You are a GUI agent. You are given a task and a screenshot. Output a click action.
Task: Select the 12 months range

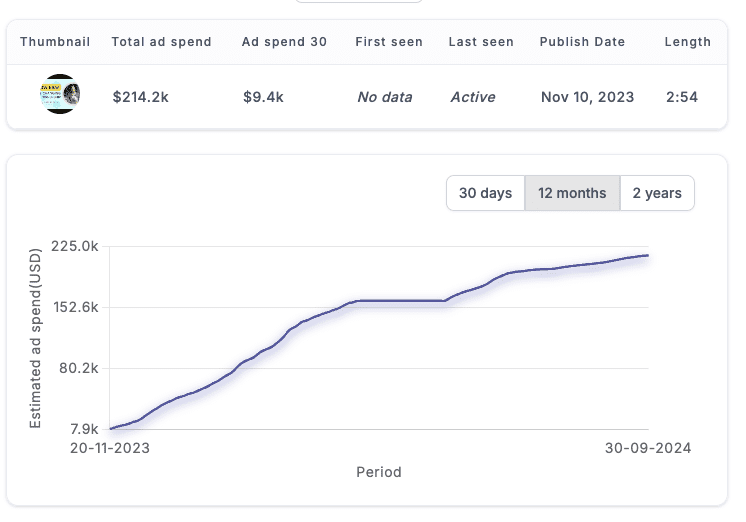(572, 193)
